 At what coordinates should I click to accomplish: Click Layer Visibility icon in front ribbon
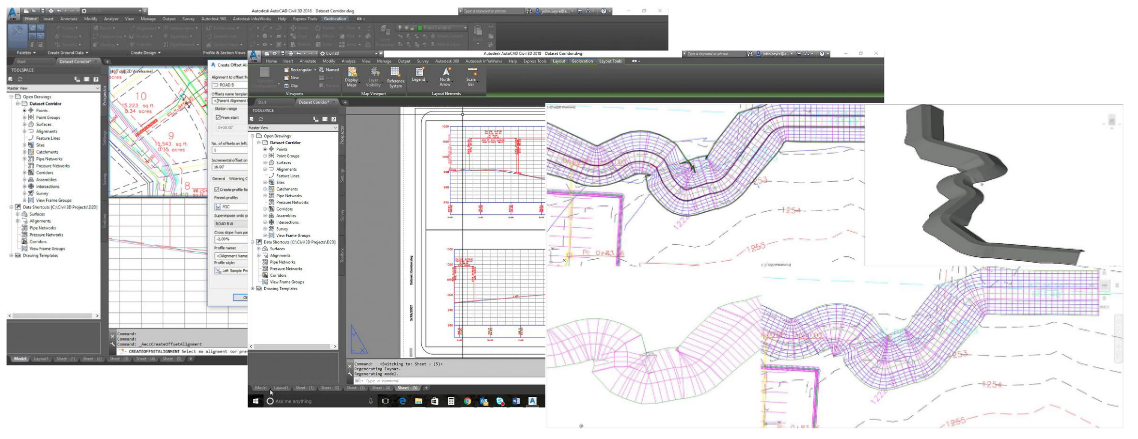(373, 76)
